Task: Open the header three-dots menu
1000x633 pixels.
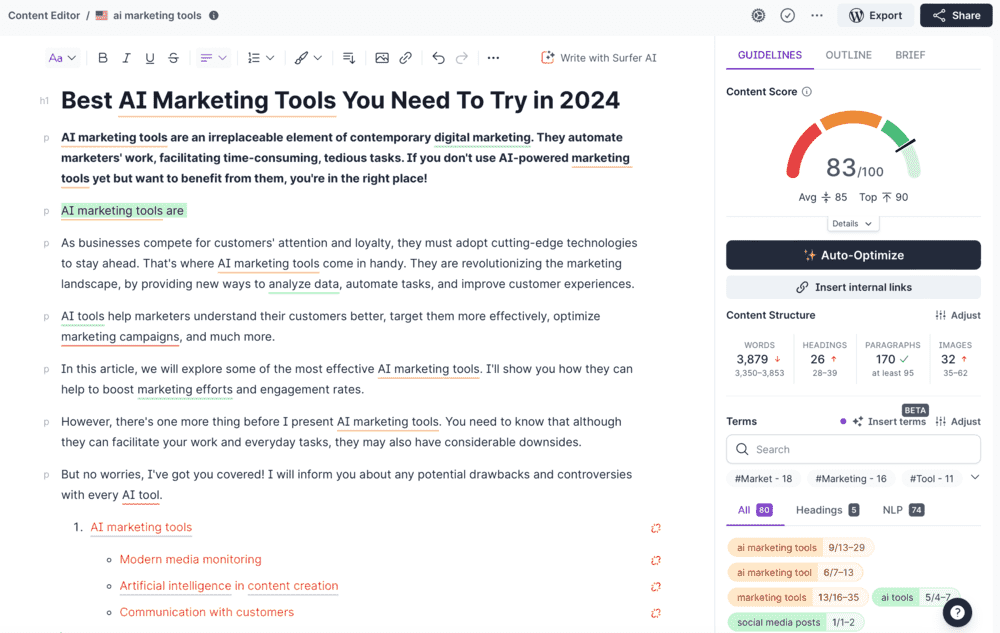Action: pos(817,15)
